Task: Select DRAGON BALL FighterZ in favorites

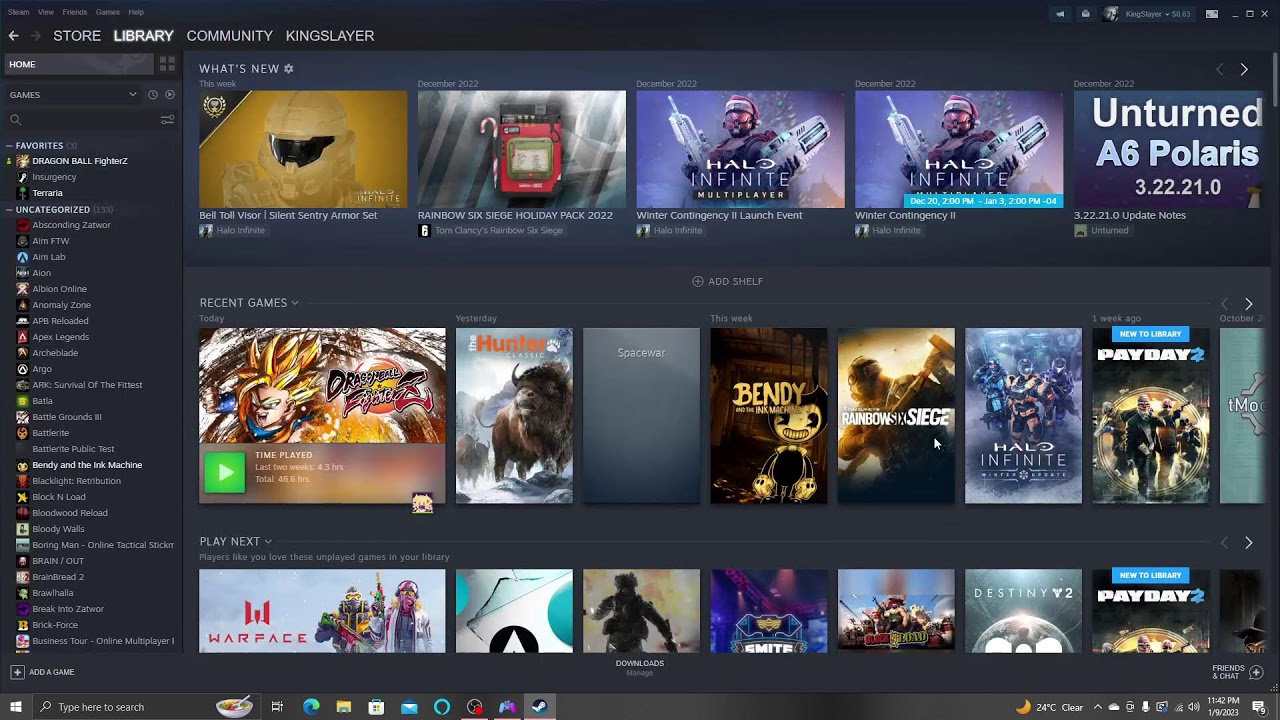Action: (79, 161)
